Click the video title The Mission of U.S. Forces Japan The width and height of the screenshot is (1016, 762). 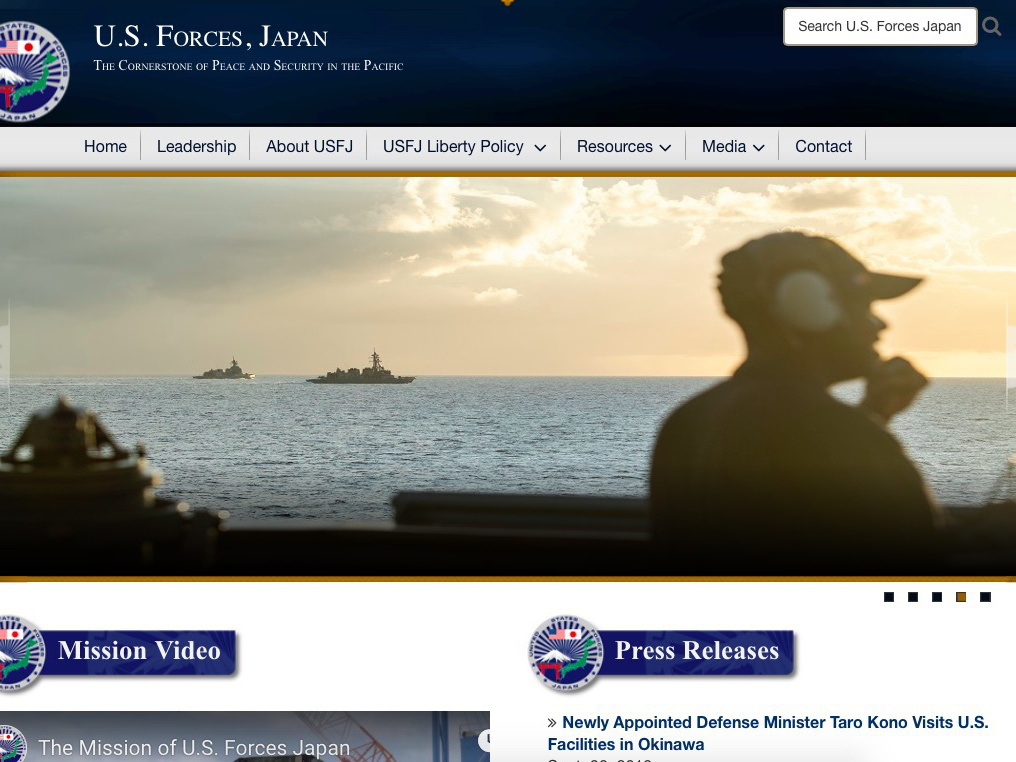[194, 748]
